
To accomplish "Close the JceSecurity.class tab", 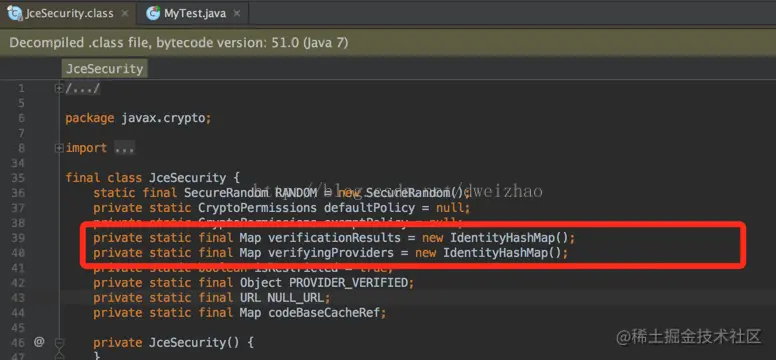I will tap(125, 13).
